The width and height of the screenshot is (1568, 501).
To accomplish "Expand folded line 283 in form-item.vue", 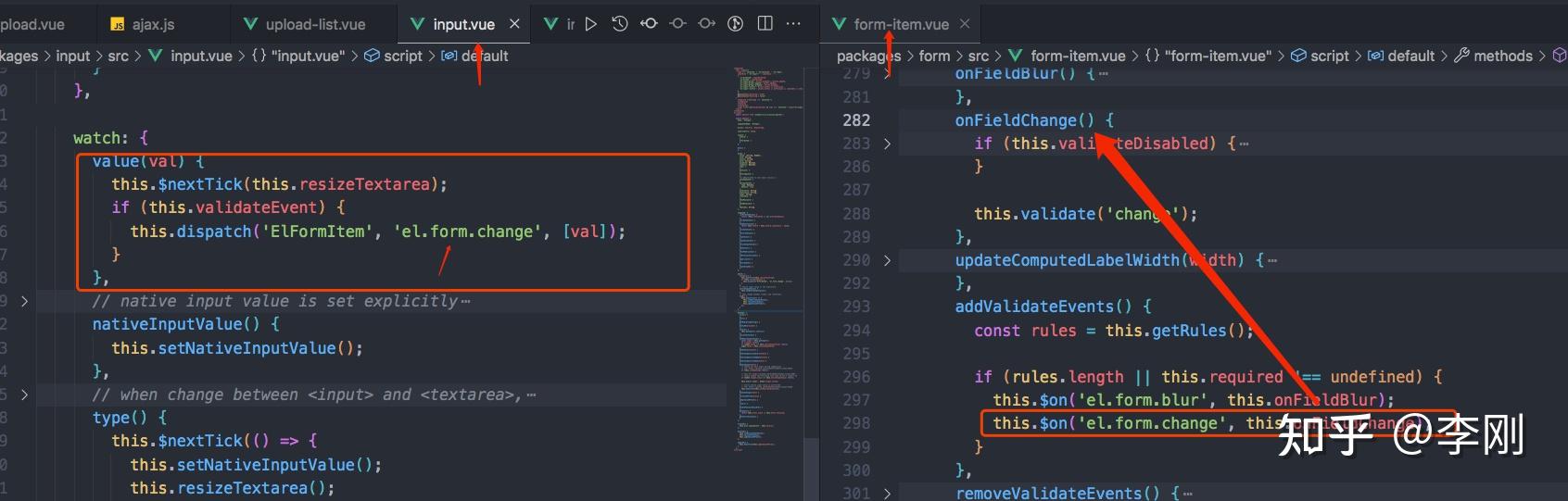I will tap(887, 144).
